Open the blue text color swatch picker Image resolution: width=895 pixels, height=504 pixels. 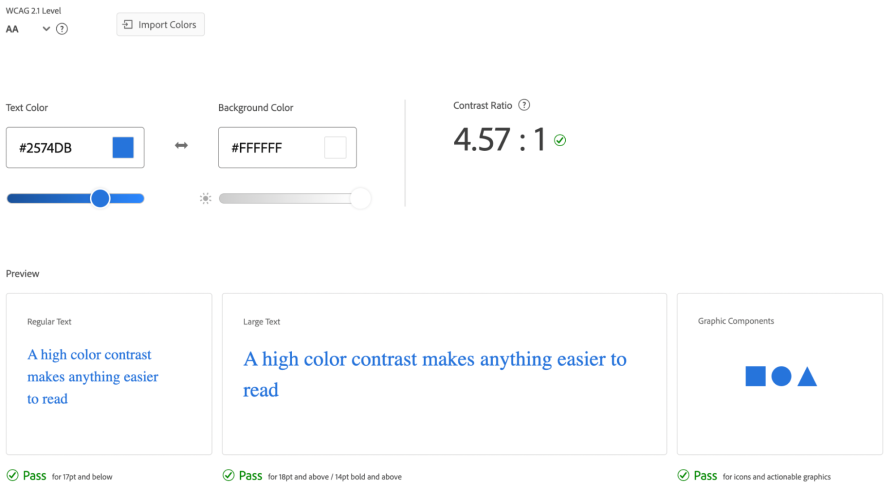click(123, 148)
